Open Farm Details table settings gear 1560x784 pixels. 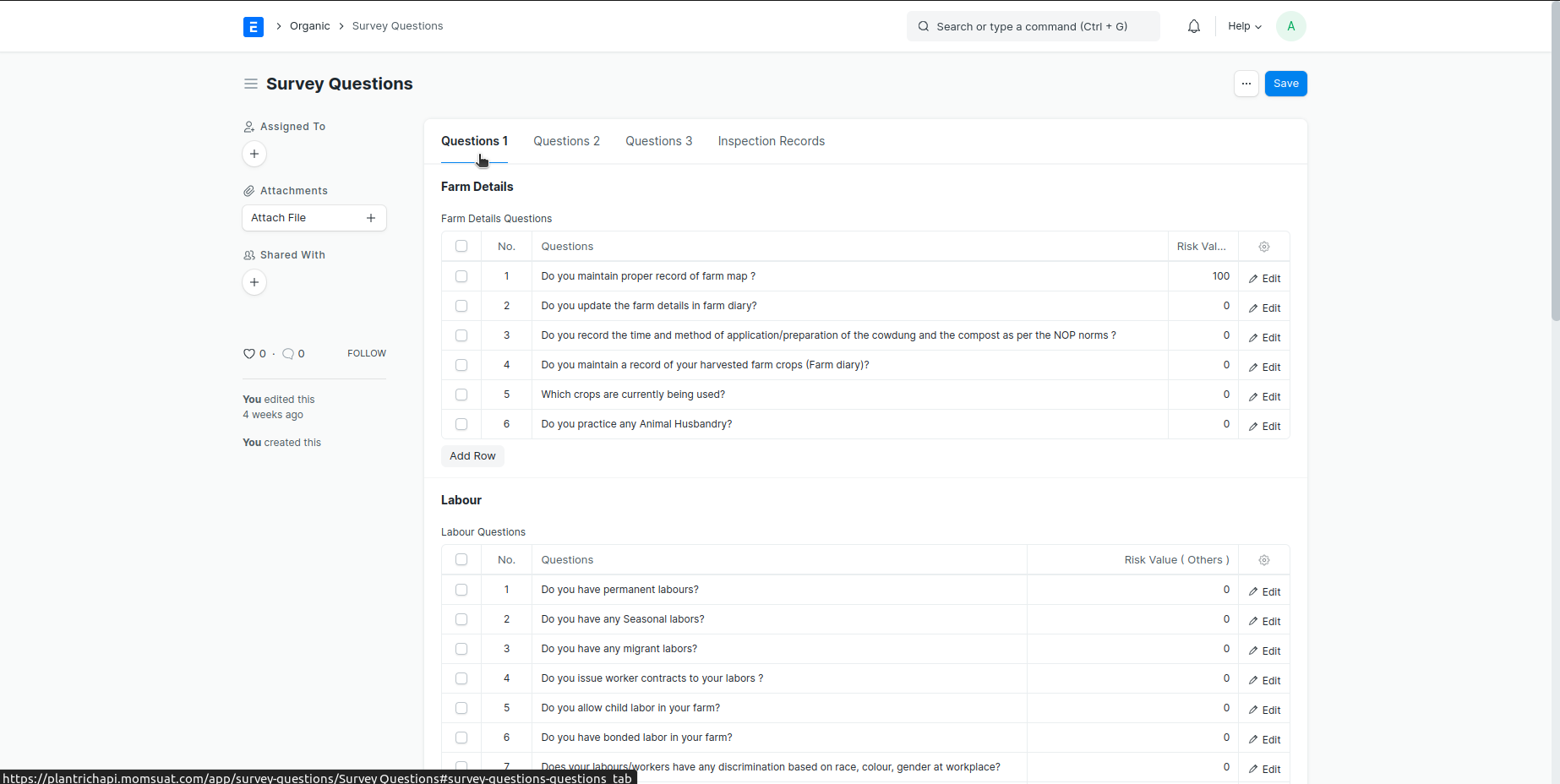tap(1263, 247)
